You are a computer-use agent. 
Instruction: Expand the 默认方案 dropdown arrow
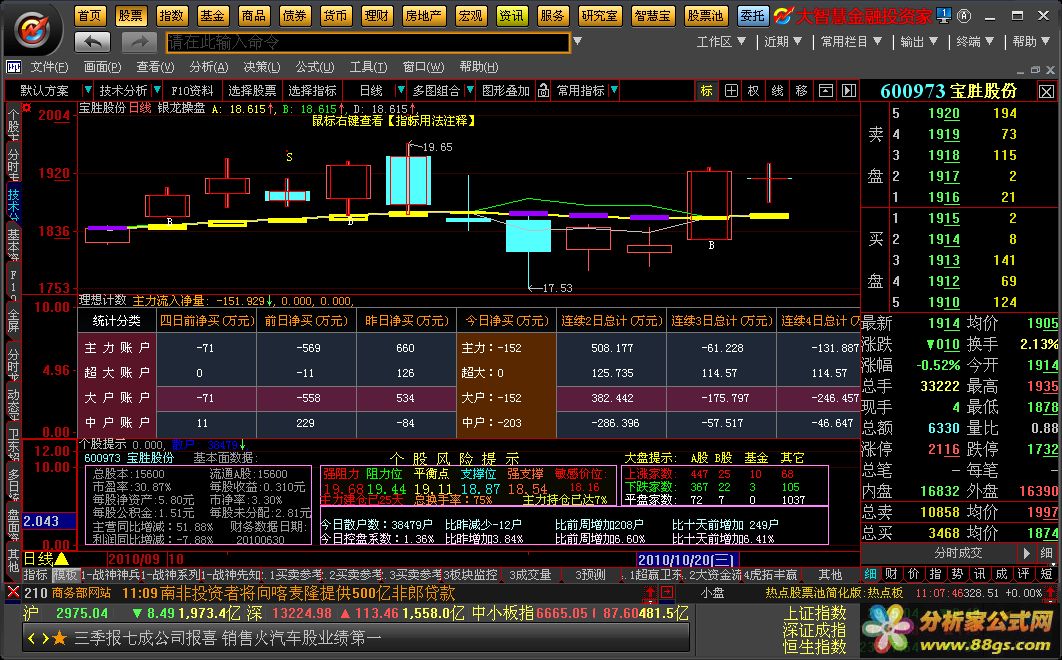(x=87, y=90)
